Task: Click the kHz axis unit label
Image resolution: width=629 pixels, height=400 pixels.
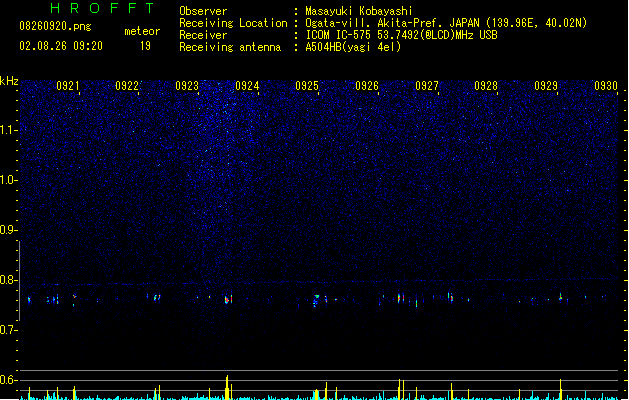Action: (x=9, y=81)
